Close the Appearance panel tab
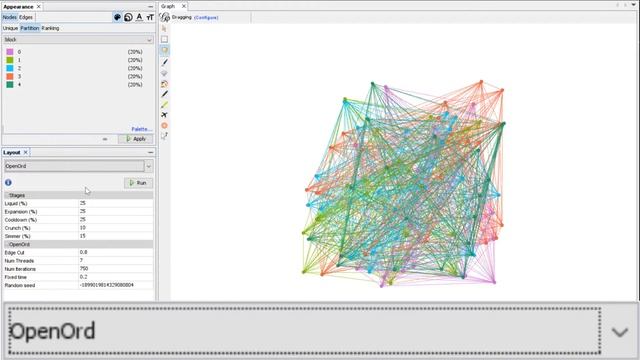Image resolution: width=640 pixels, height=360 pixels. [x=39, y=7]
